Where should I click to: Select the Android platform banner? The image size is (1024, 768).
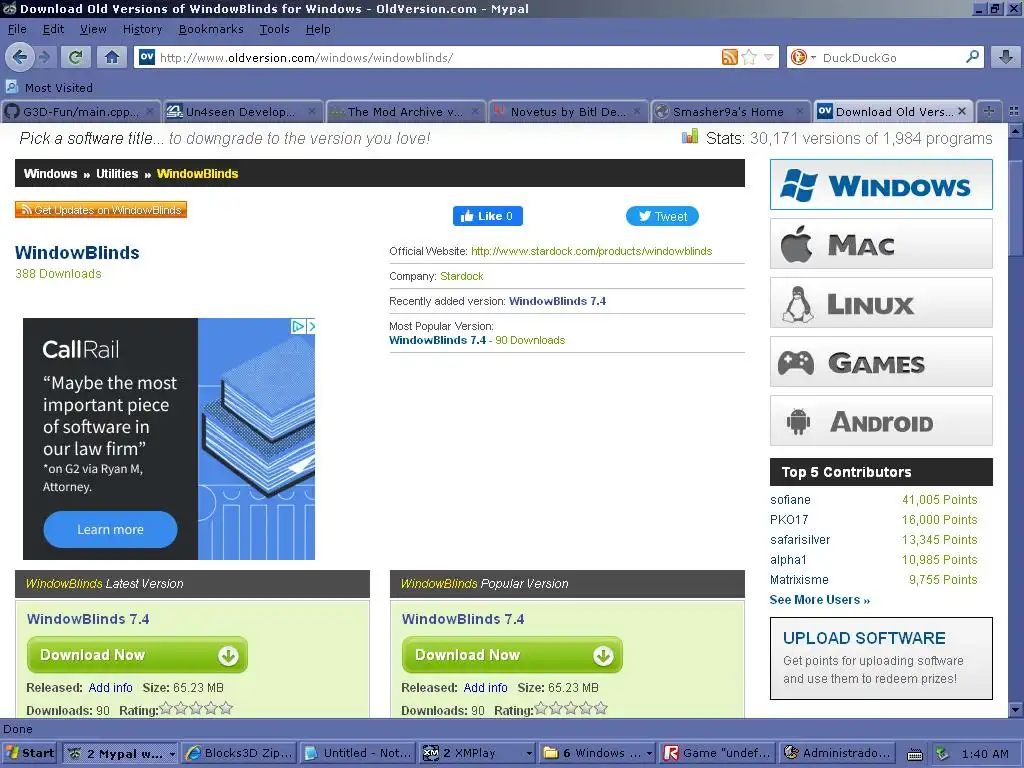(x=881, y=421)
